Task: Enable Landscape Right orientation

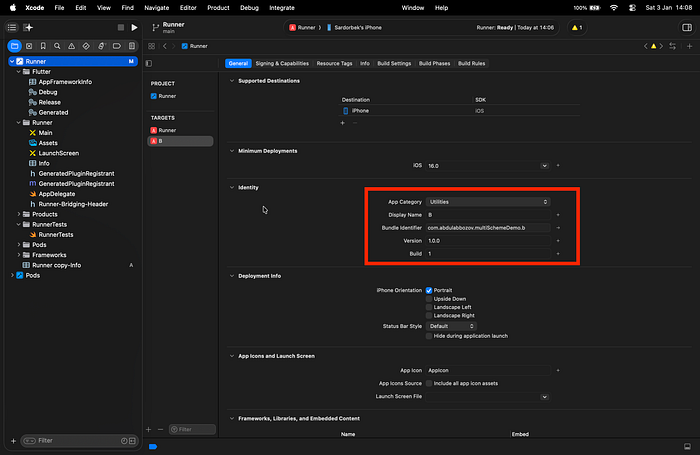Action: click(429, 316)
